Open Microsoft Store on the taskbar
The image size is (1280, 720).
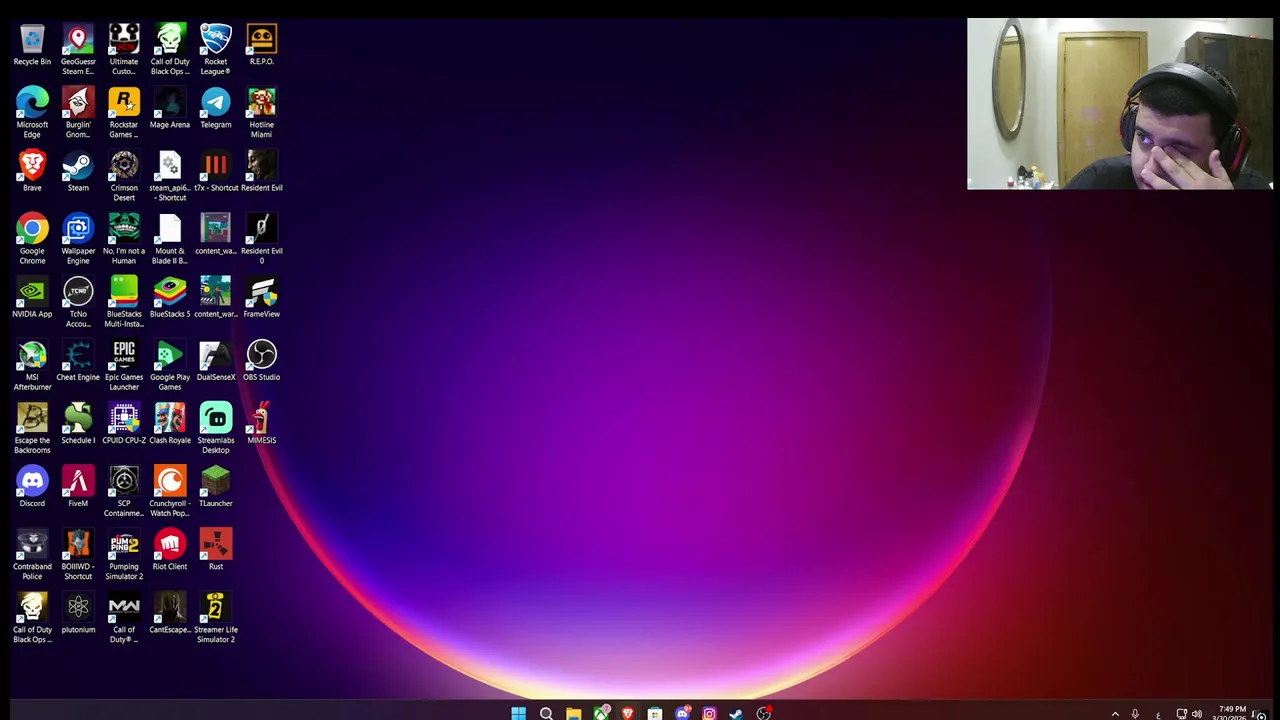[x=655, y=713]
